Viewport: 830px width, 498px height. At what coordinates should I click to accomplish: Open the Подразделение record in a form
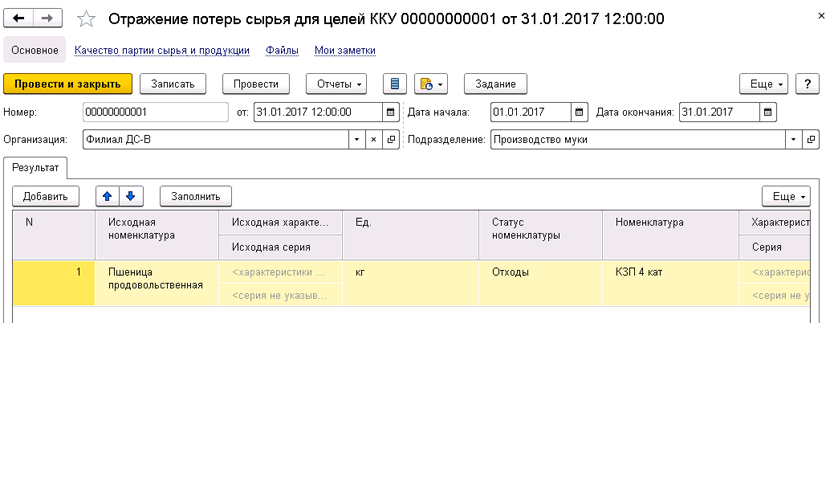pos(811,140)
